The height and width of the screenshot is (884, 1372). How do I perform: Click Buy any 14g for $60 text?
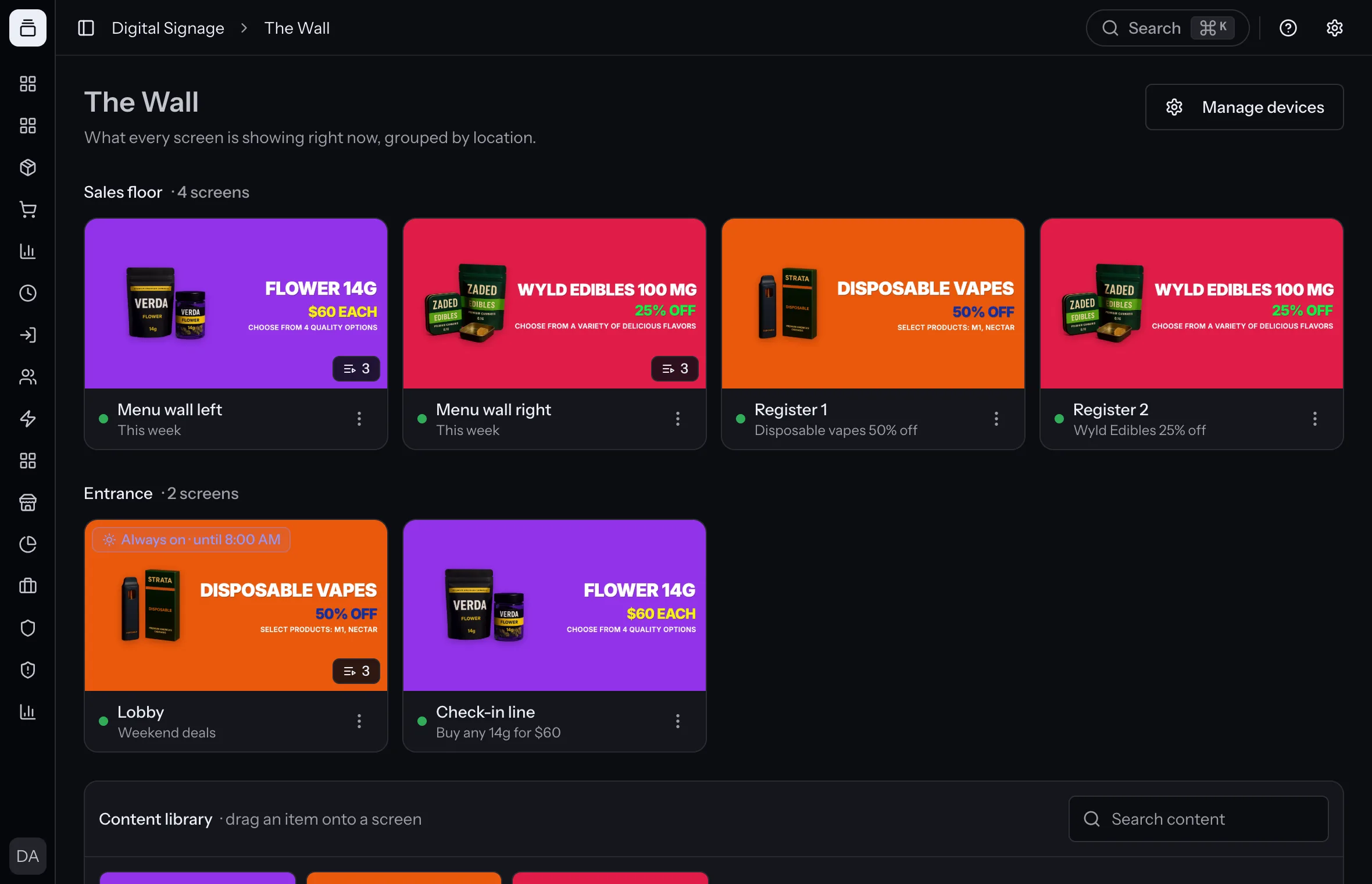pyautogui.click(x=498, y=733)
